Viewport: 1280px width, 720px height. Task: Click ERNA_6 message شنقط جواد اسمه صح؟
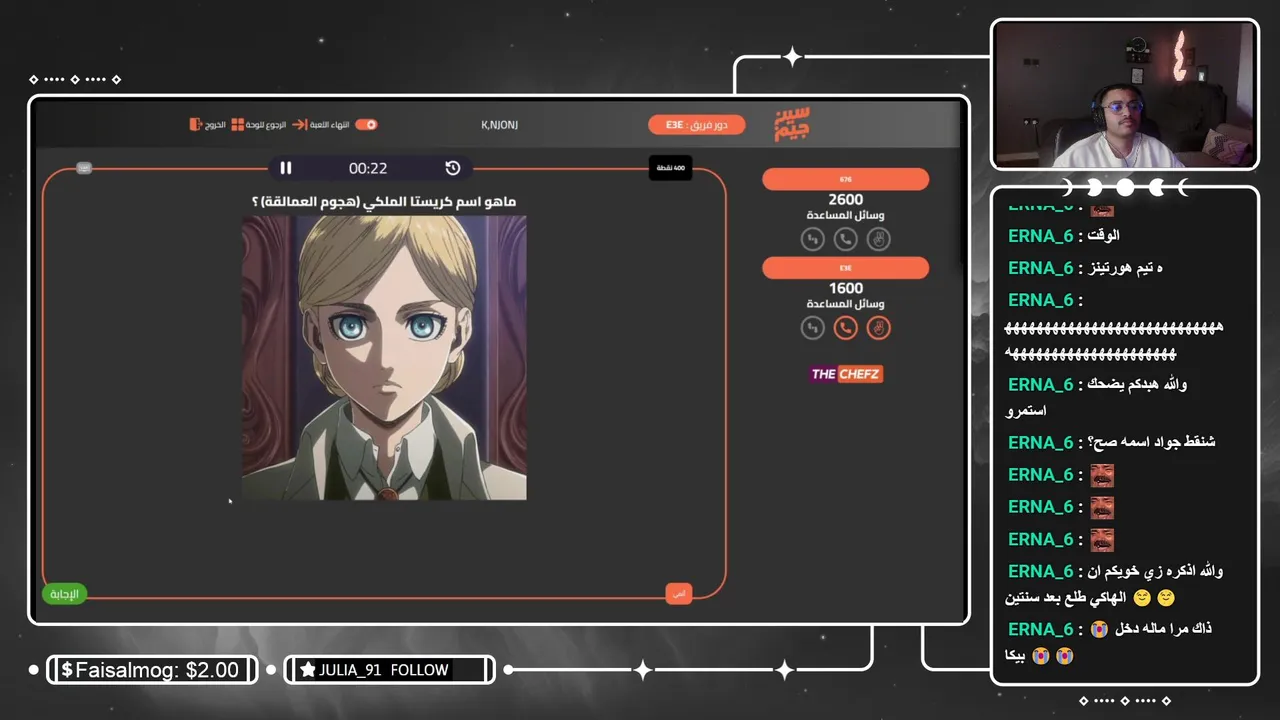[1153, 442]
